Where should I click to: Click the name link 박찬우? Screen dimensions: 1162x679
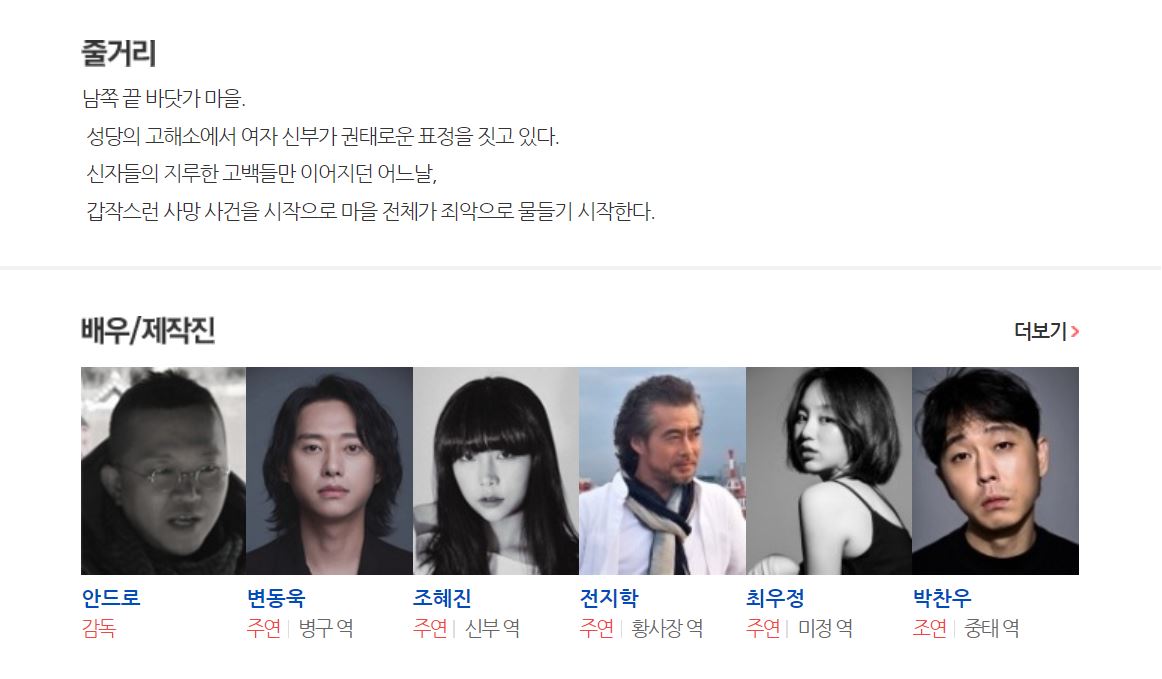pyautogui.click(x=942, y=597)
